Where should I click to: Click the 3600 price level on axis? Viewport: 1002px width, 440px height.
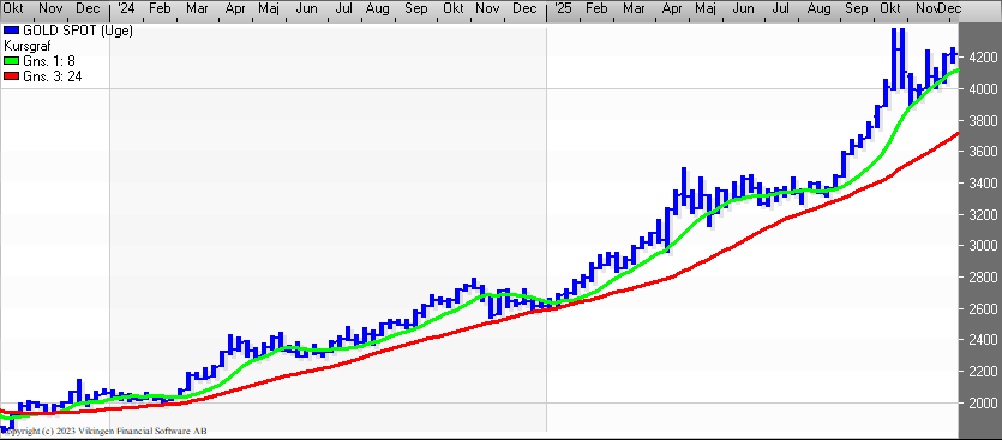tap(980, 152)
